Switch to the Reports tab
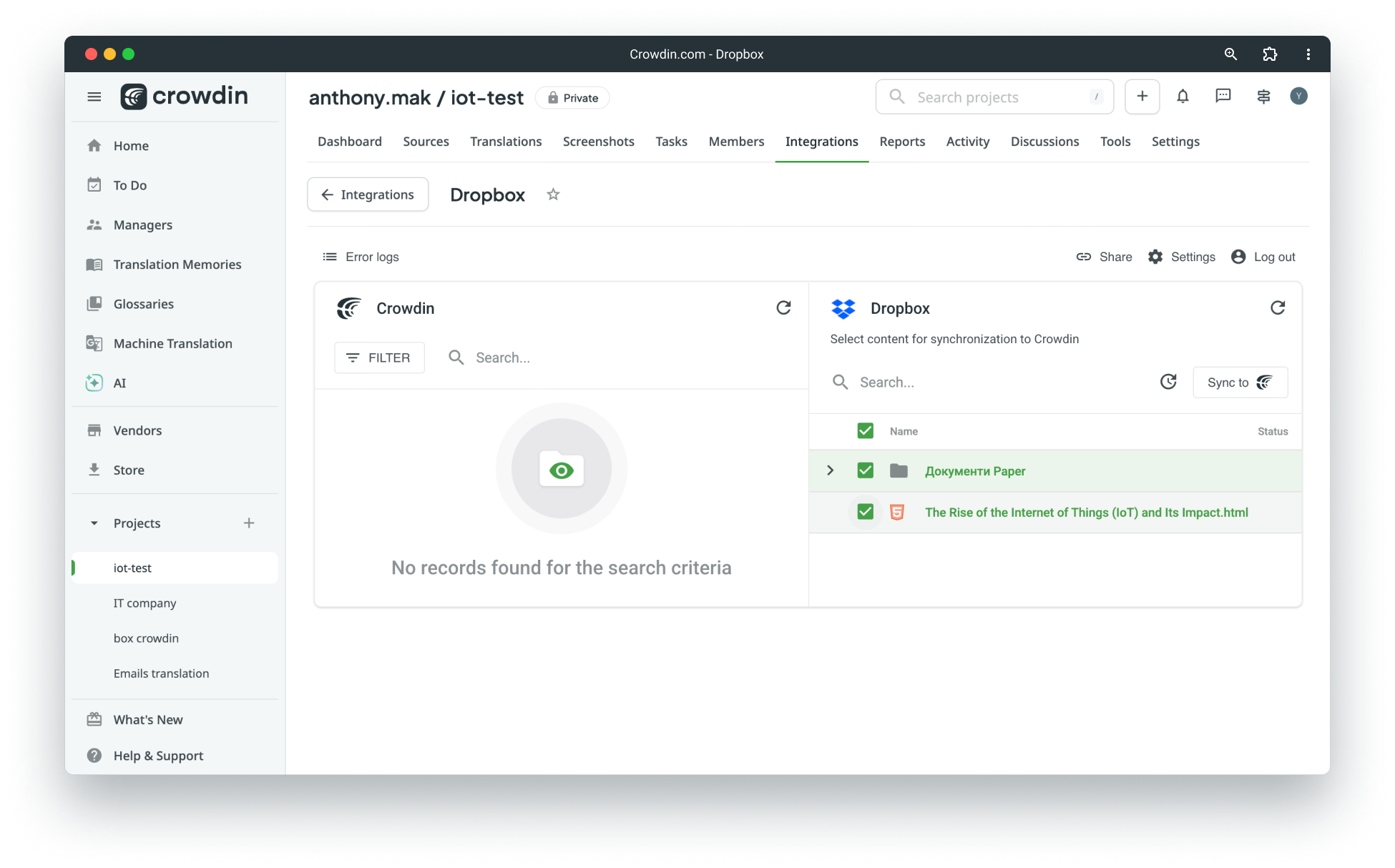1395x868 pixels. click(902, 142)
